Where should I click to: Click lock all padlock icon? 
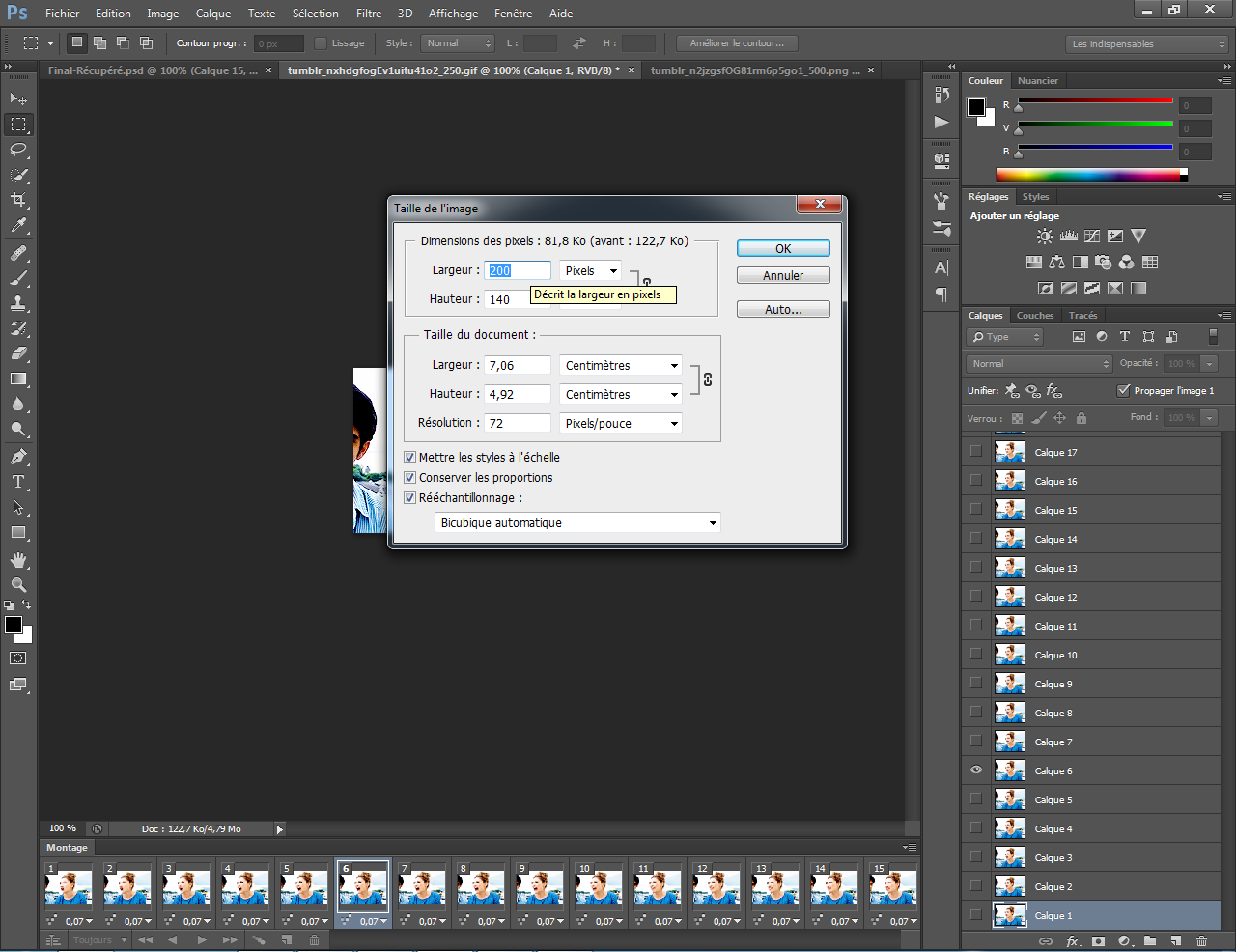[x=1081, y=418]
